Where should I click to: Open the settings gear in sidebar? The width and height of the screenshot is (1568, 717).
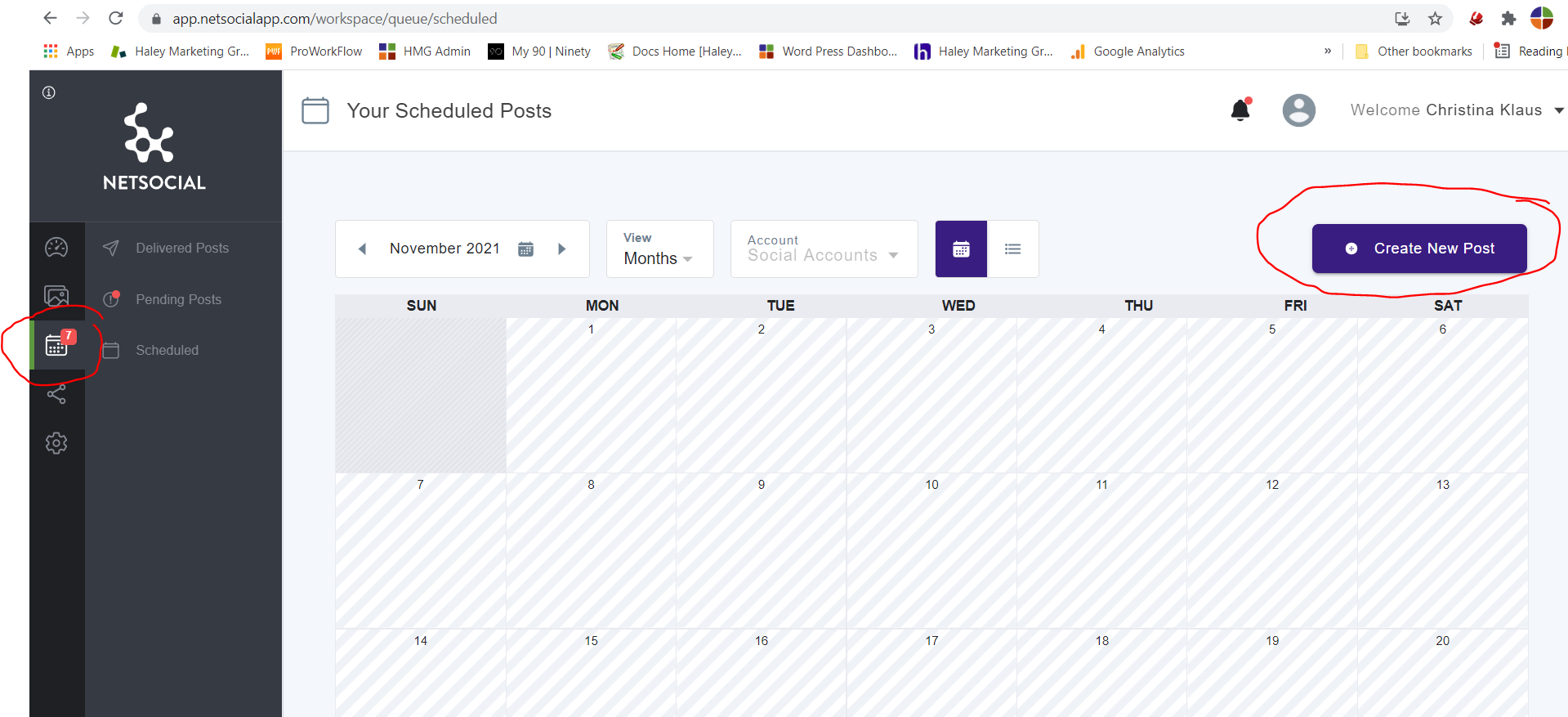click(56, 443)
